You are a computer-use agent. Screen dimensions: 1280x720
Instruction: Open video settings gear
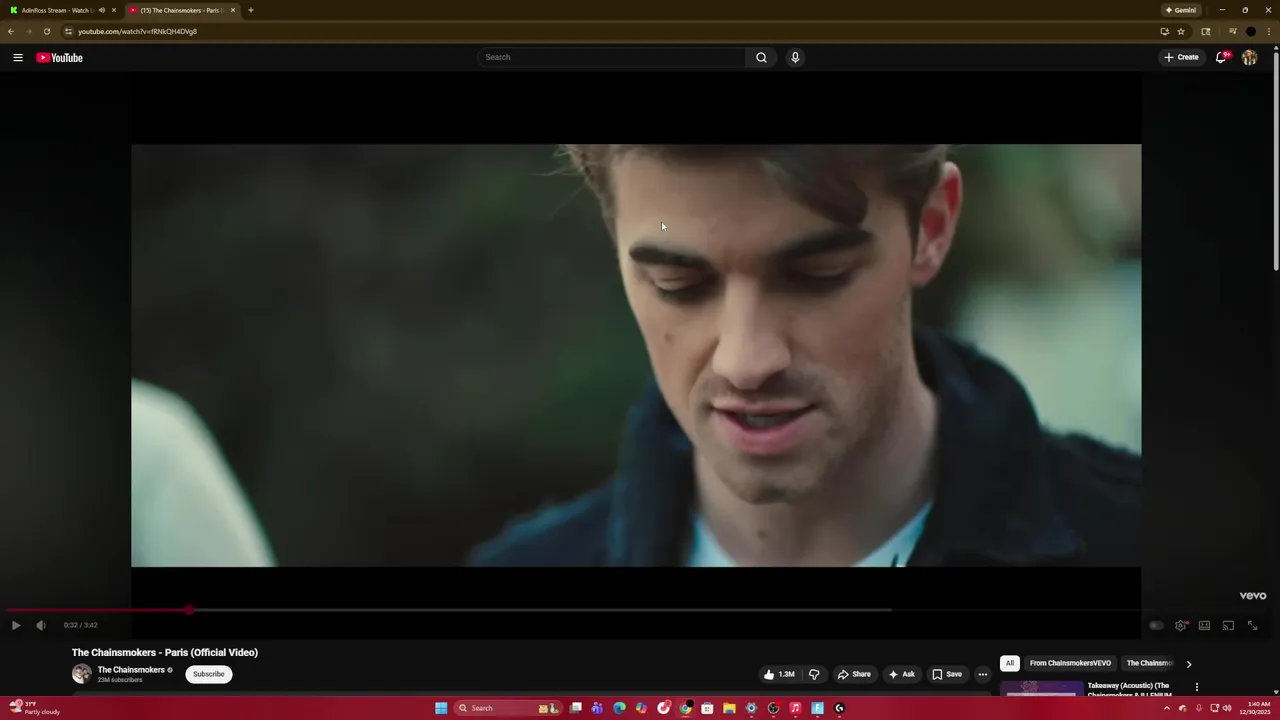[x=1181, y=625]
